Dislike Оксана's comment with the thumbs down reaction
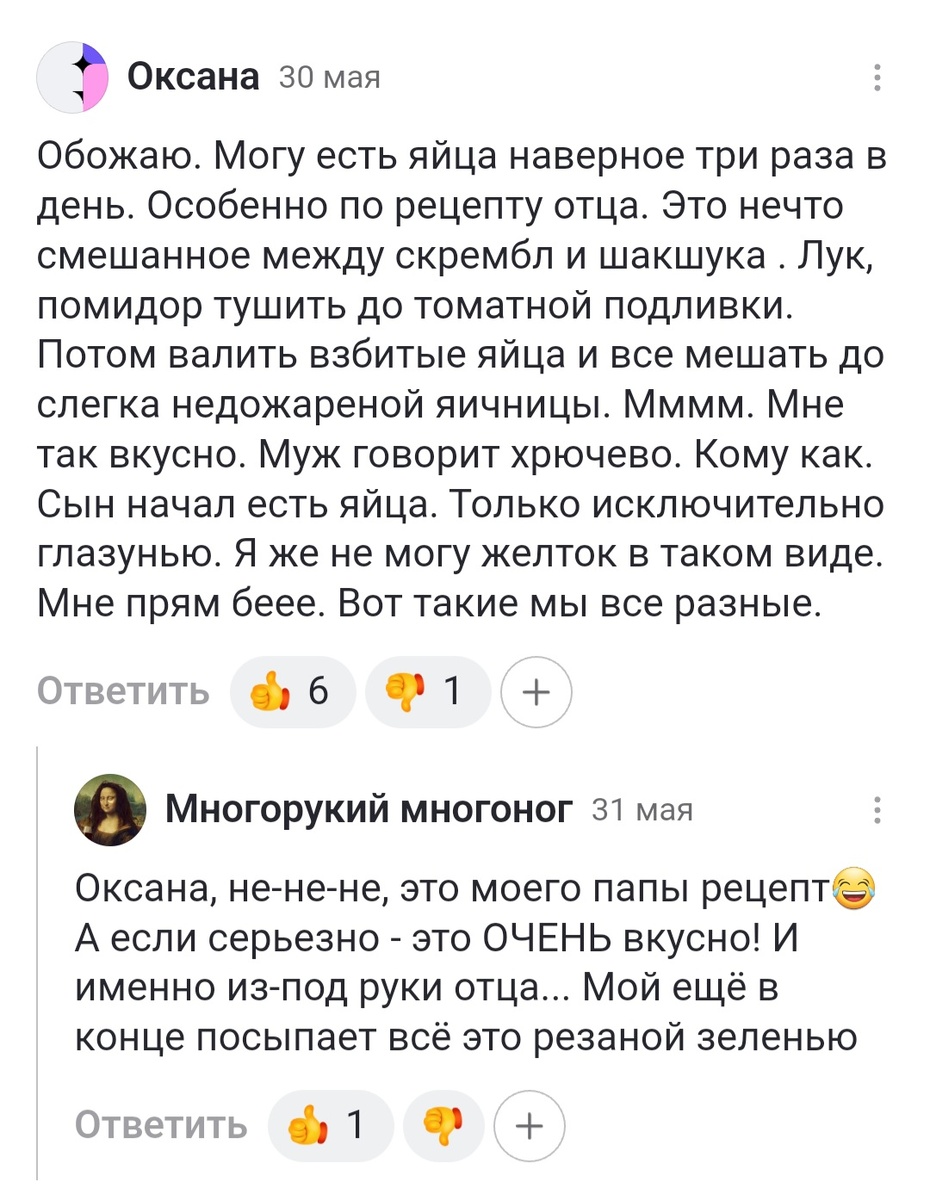The width and height of the screenshot is (930, 1200). [427, 691]
